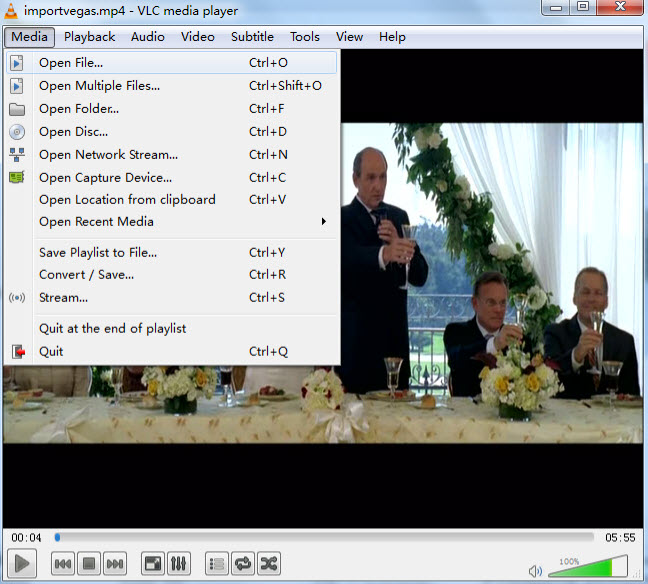Open extended settings equalizer icon
This screenshot has height=584, width=648.
179,563
